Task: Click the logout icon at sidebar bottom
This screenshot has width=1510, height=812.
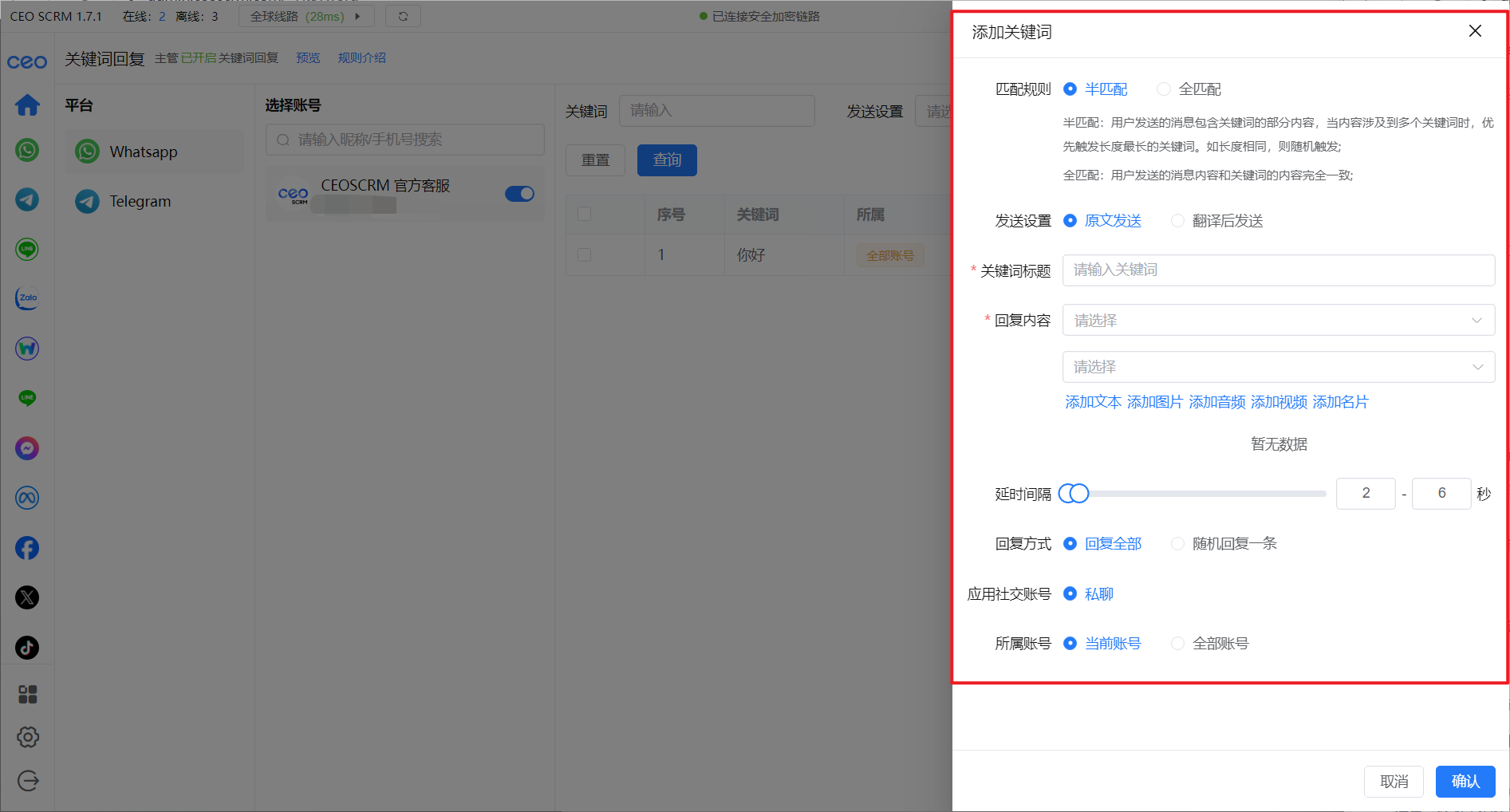Action: point(28,781)
